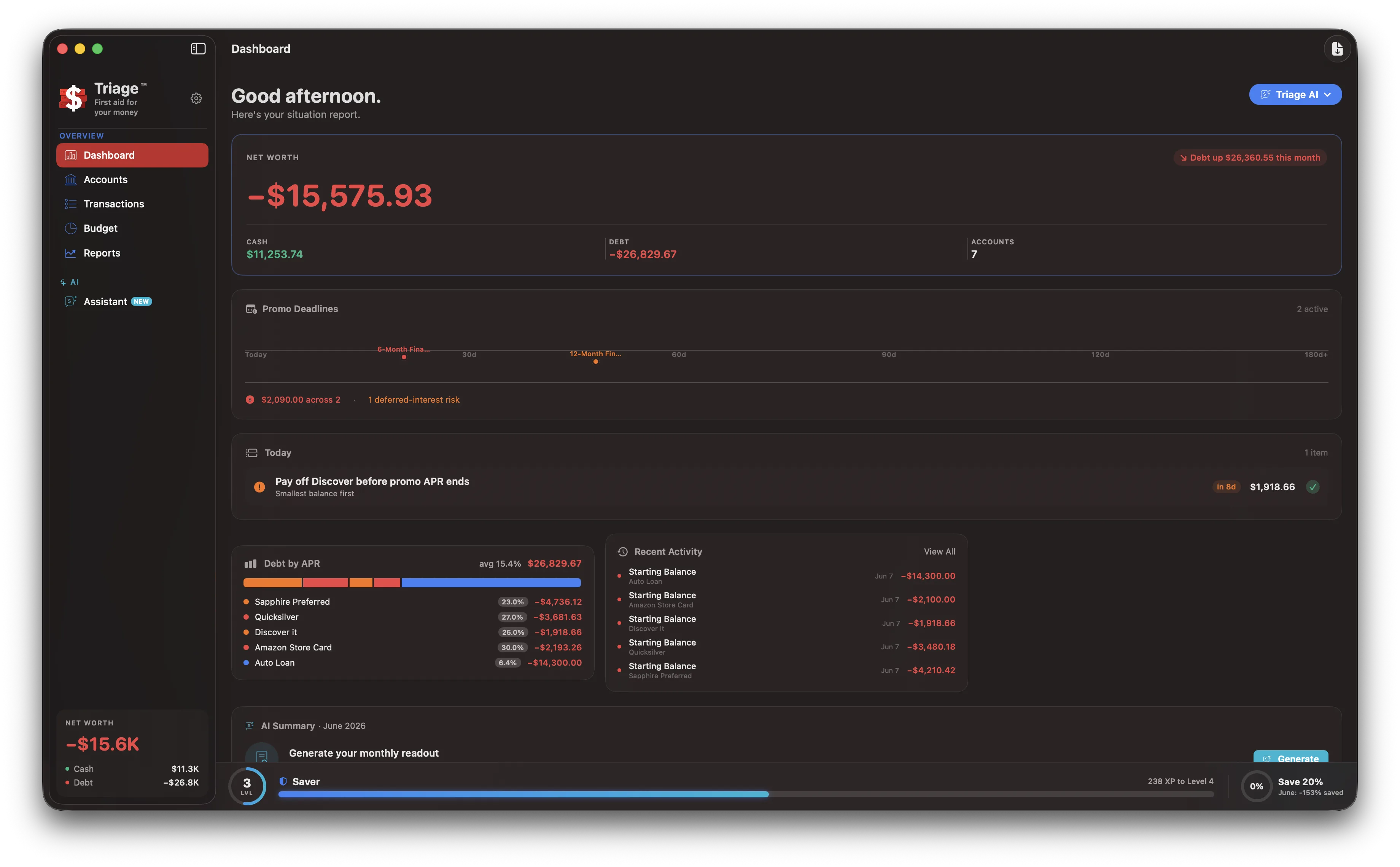Screen dimensions: 1400x867
Task: Click the Reports line chart icon
Action: [x=70, y=253]
